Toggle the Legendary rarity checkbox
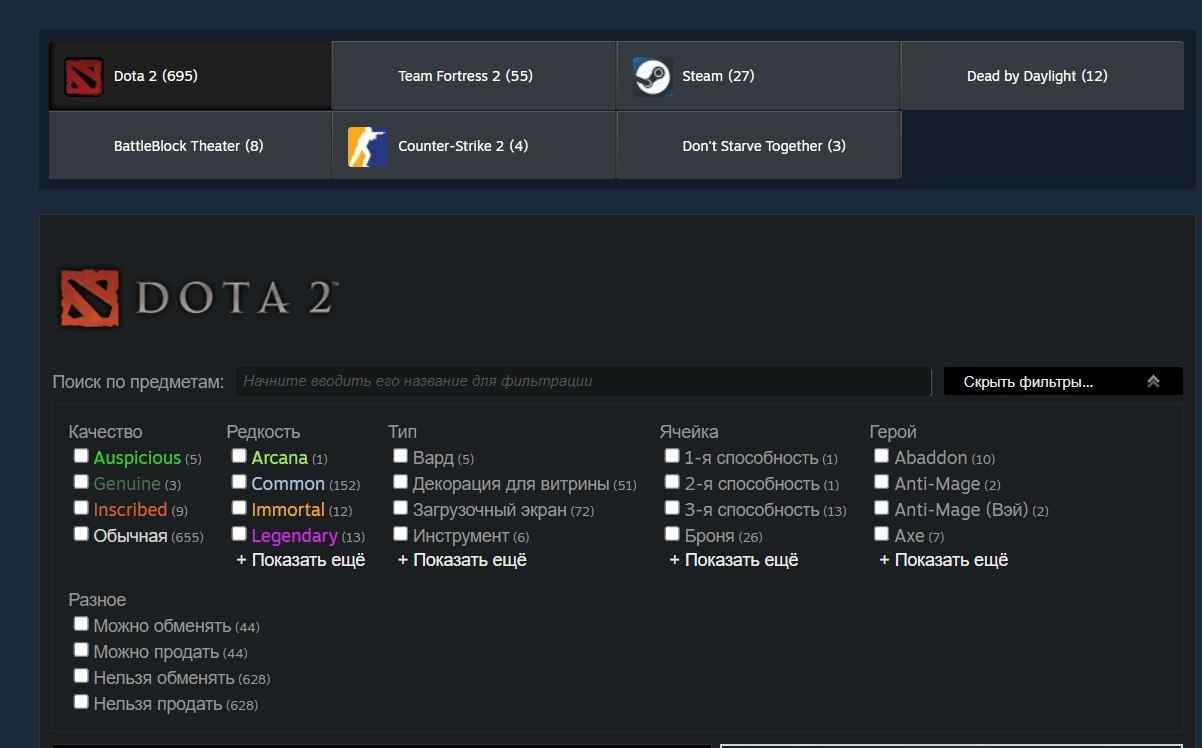This screenshot has width=1202, height=748. coord(239,534)
